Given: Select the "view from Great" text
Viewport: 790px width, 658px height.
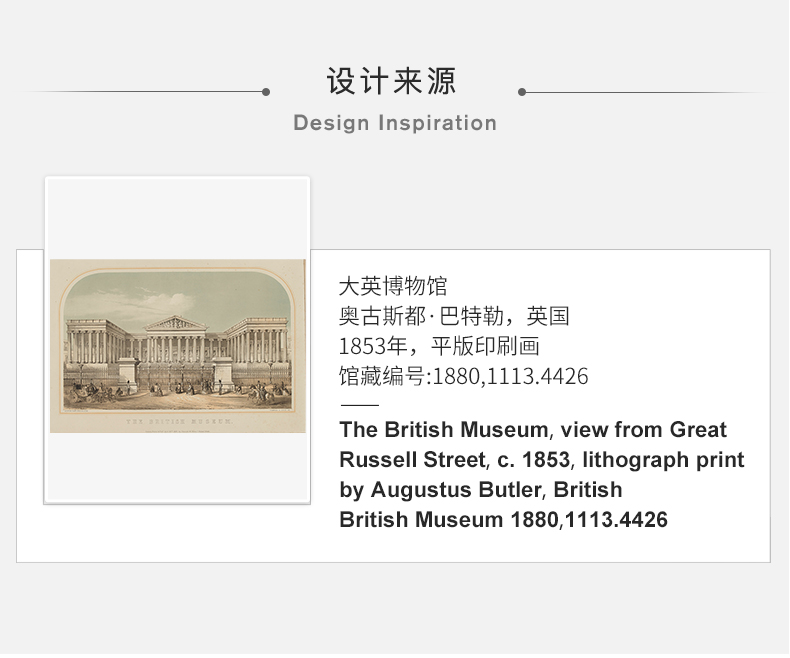Looking at the screenshot, I should pyautogui.click(x=643, y=430).
